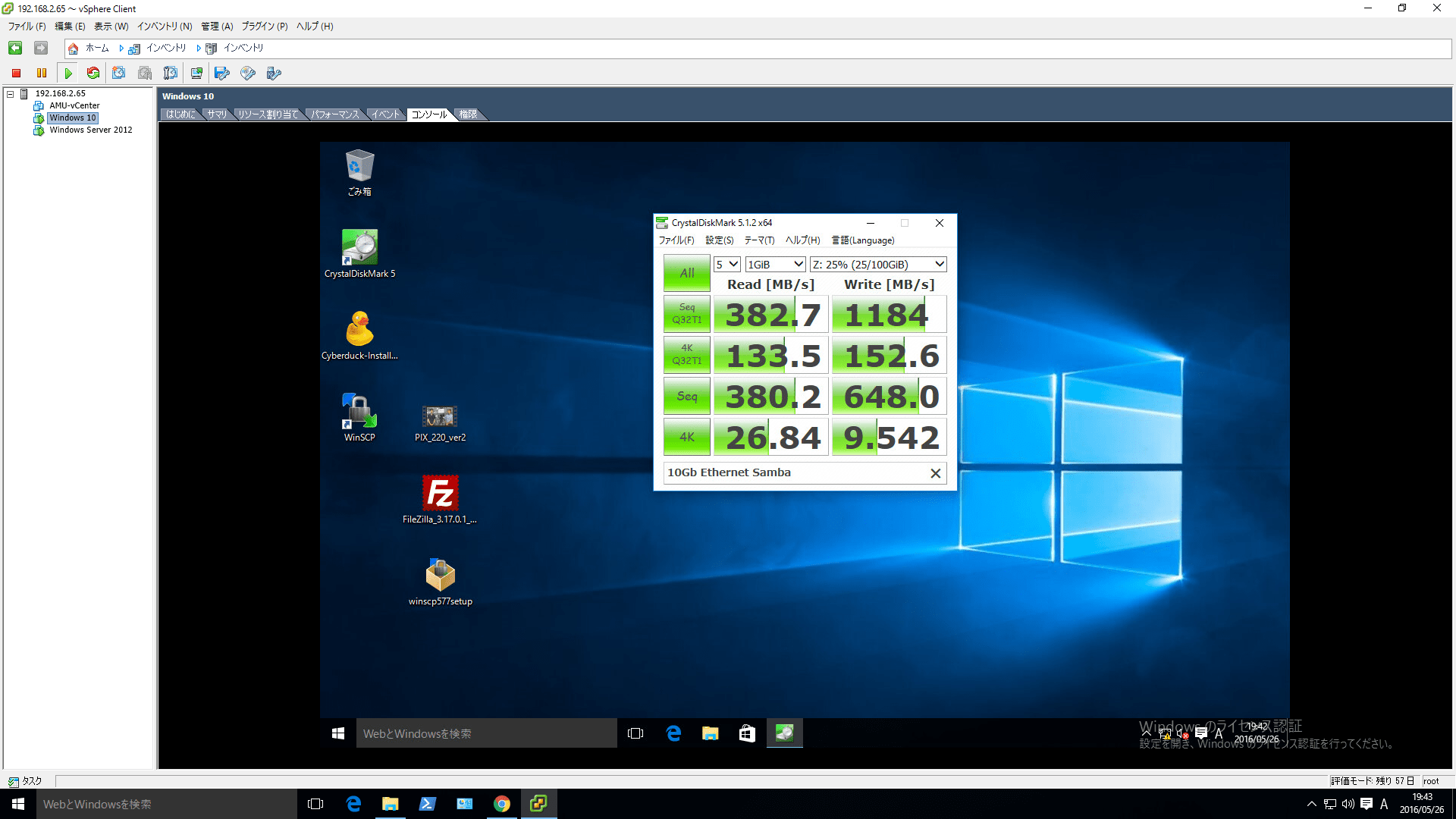Click the All button in CrystalDiskMark
This screenshot has height=819, width=1456.
(x=687, y=273)
